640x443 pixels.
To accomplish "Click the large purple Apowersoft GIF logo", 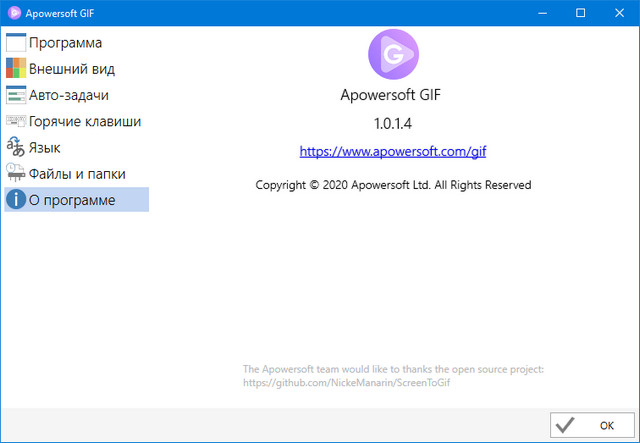I will [392, 54].
